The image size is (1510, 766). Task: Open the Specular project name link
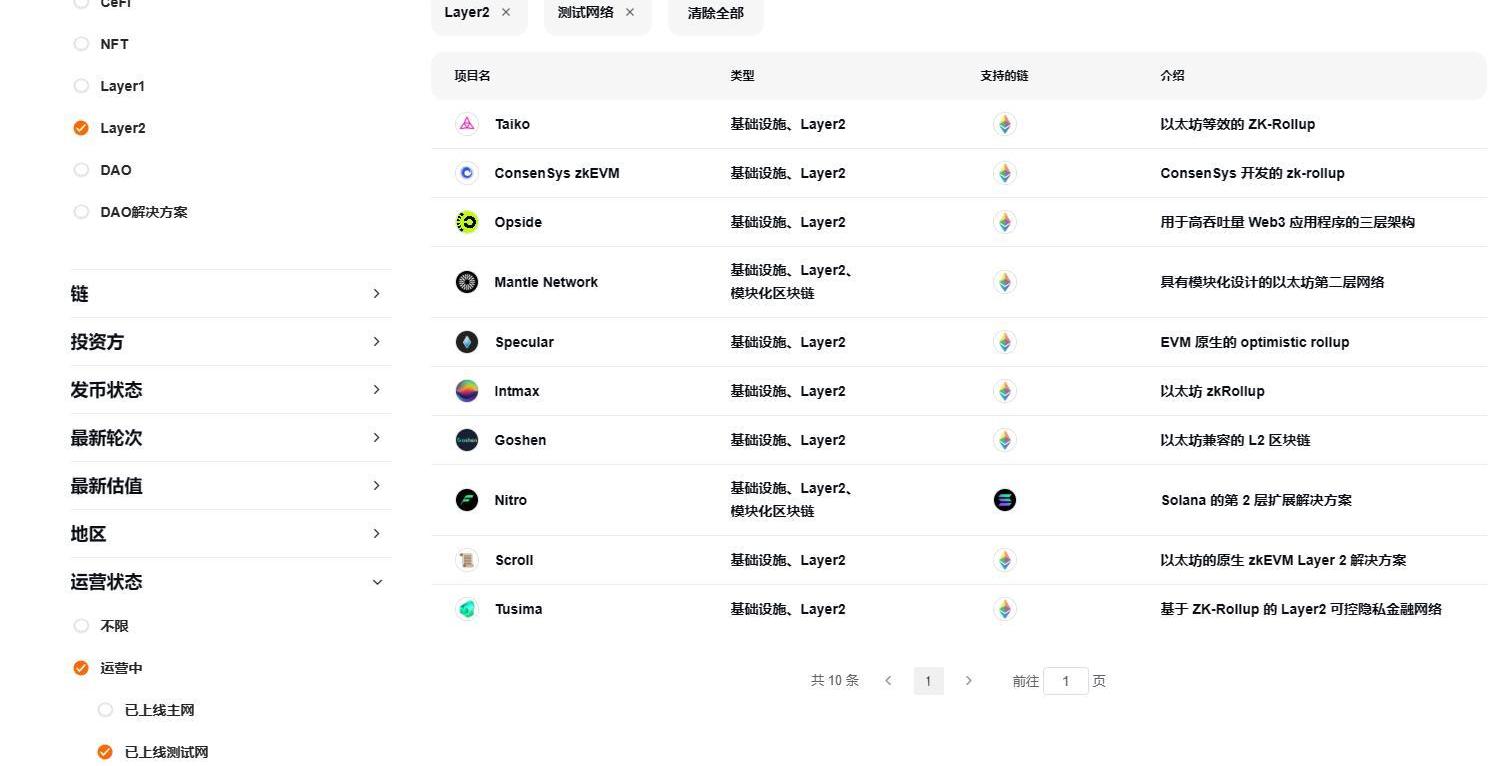[x=524, y=342]
